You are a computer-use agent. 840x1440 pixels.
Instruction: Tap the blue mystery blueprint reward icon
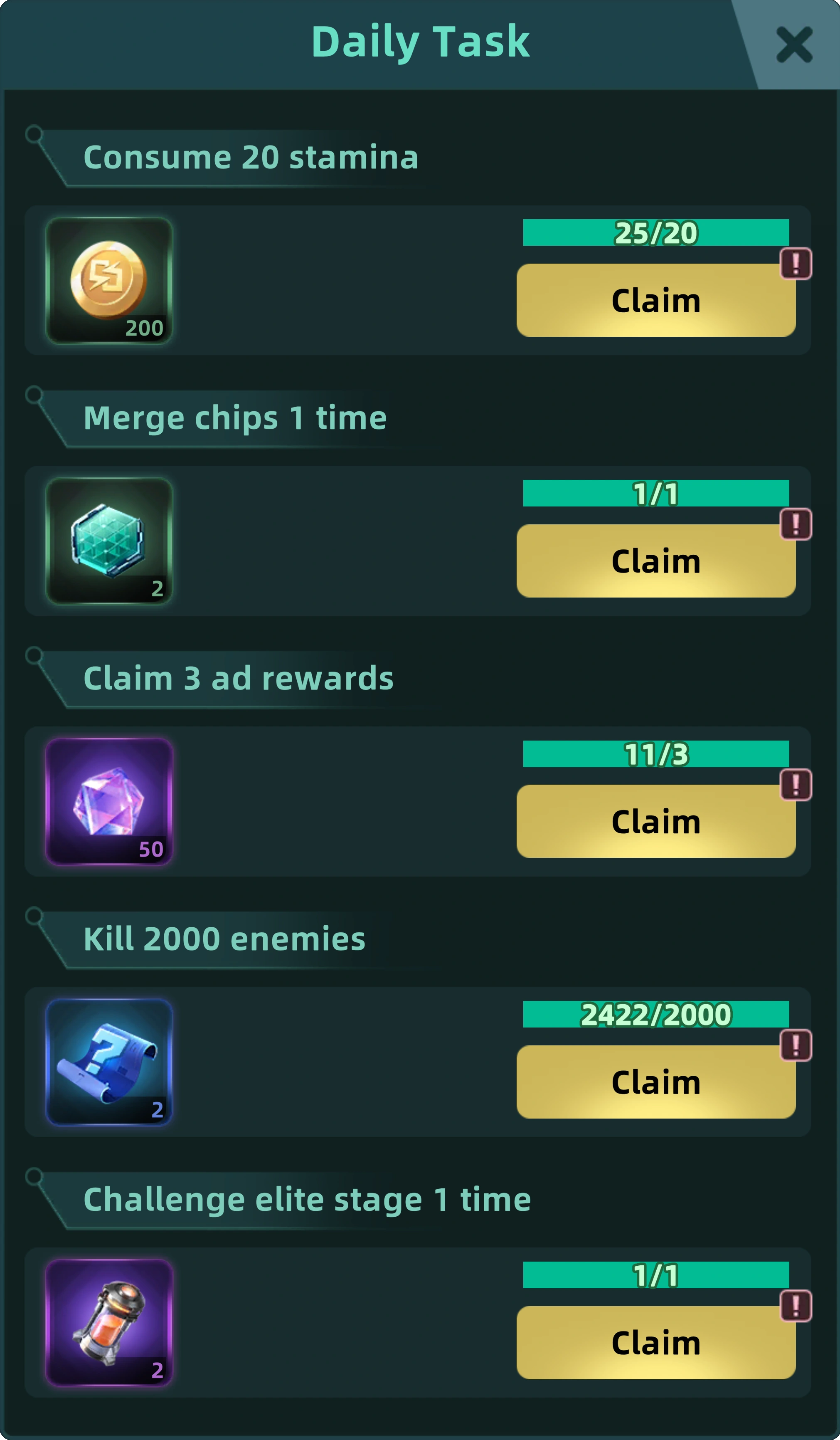pos(108,1062)
